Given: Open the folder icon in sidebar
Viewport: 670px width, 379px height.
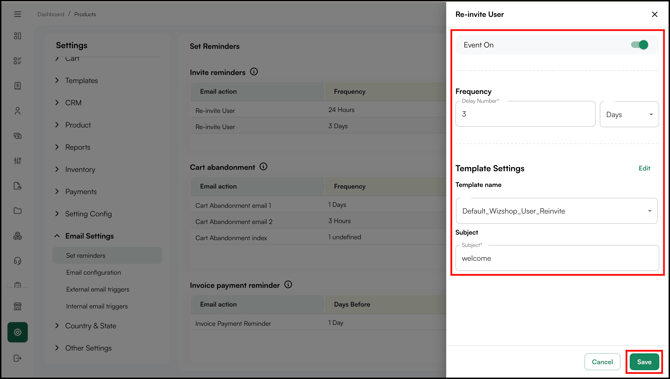Looking at the screenshot, I should (x=18, y=211).
